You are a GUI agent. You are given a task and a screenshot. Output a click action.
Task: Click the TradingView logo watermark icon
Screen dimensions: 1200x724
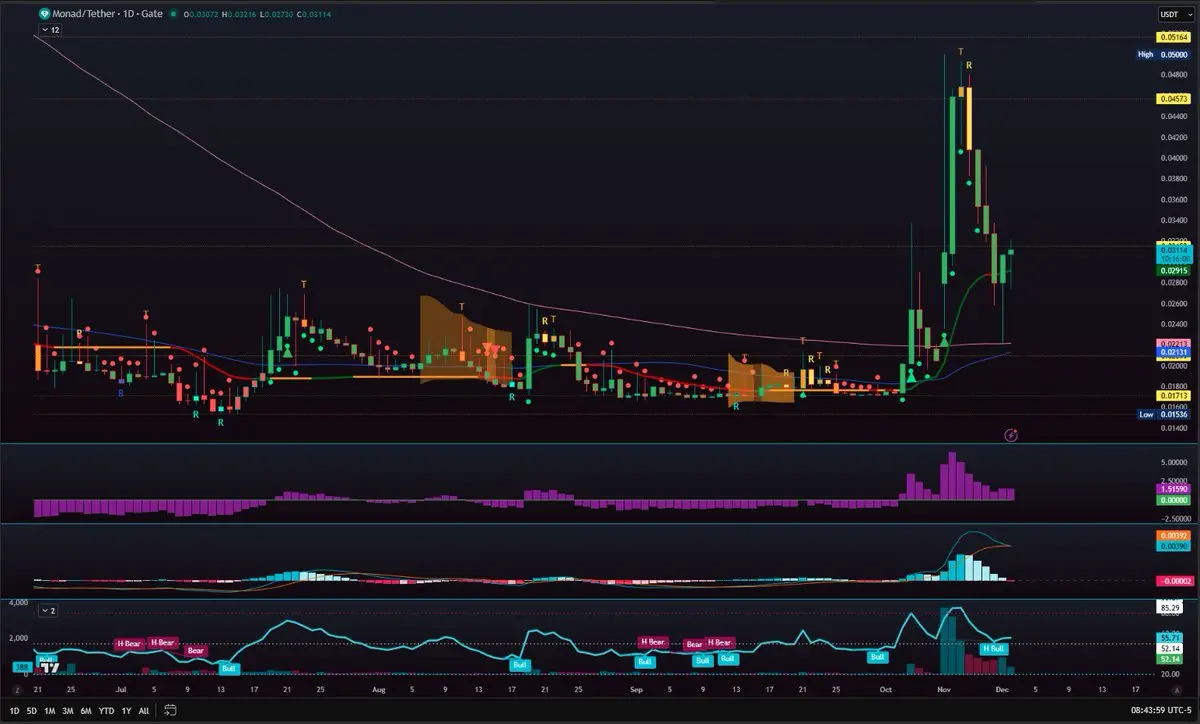coord(48,669)
